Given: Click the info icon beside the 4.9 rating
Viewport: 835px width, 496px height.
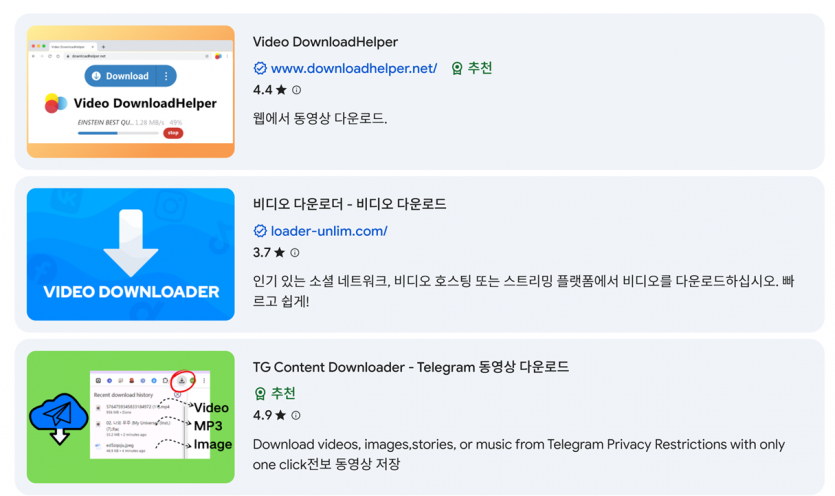Looking at the screenshot, I should click(x=296, y=415).
